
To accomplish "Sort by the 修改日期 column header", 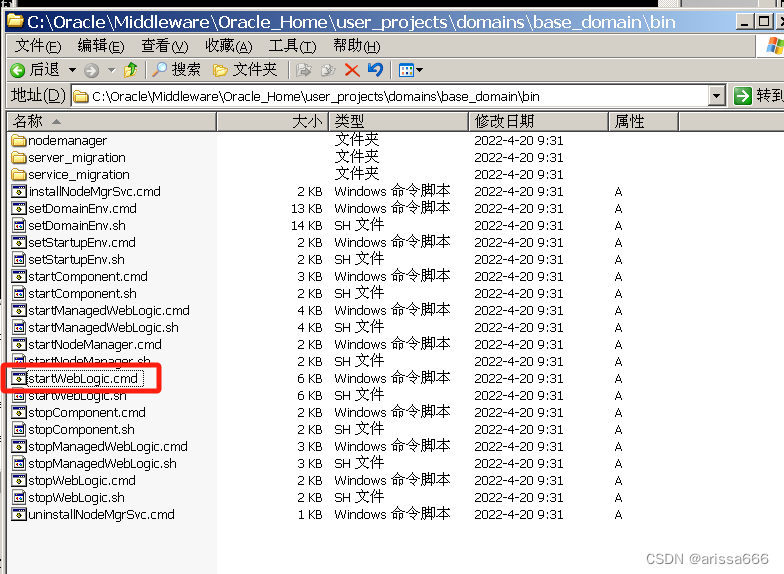I will point(538,122).
